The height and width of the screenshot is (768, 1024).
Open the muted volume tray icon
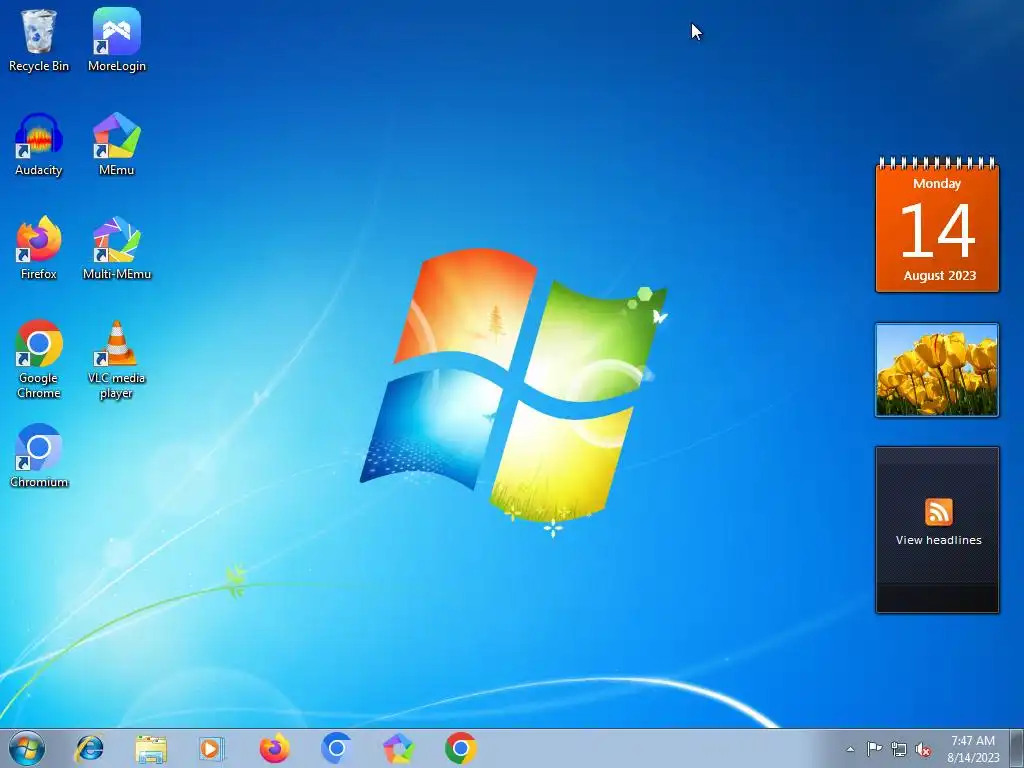click(x=923, y=749)
